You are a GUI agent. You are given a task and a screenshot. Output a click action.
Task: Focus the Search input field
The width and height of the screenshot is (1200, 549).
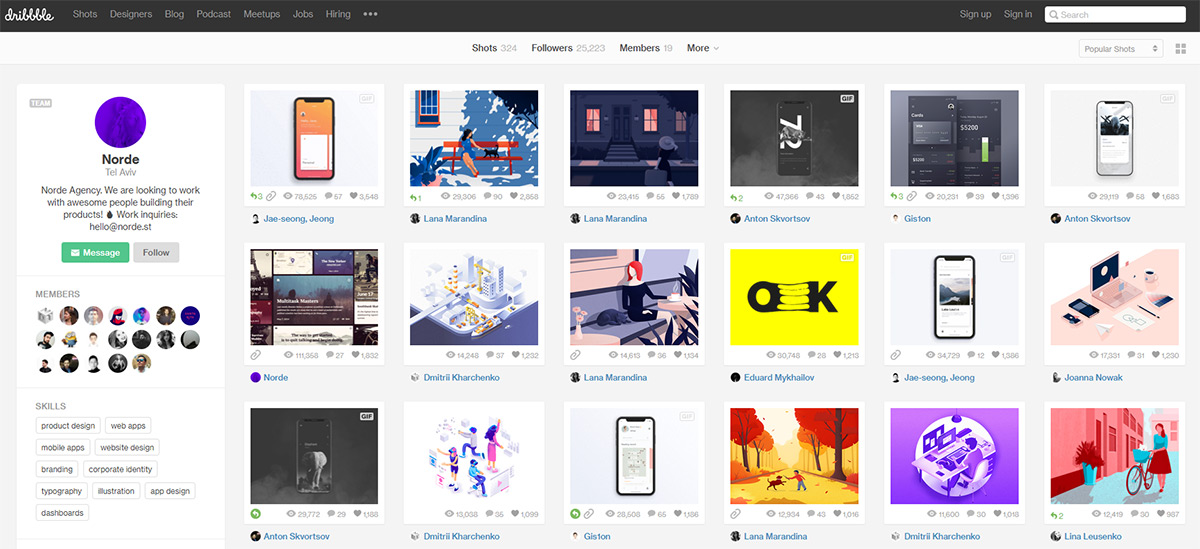click(1120, 14)
